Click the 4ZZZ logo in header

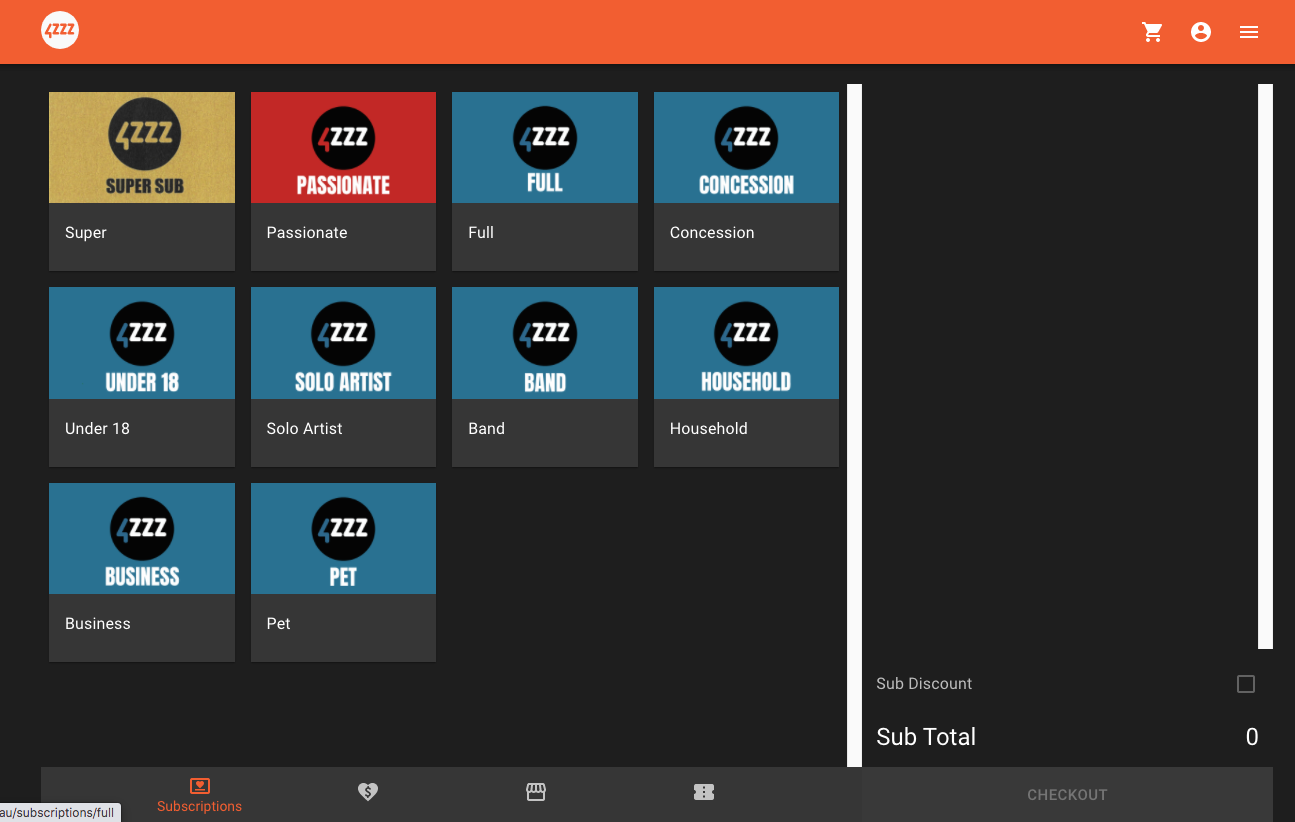pyautogui.click(x=60, y=31)
